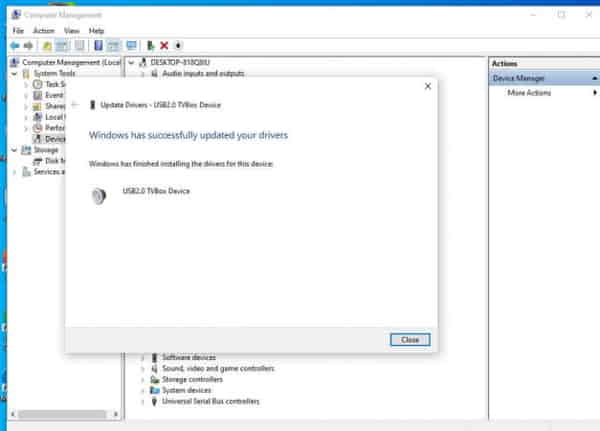Toggle the Show/Hide Console Tree toolbar icon

[62, 46]
